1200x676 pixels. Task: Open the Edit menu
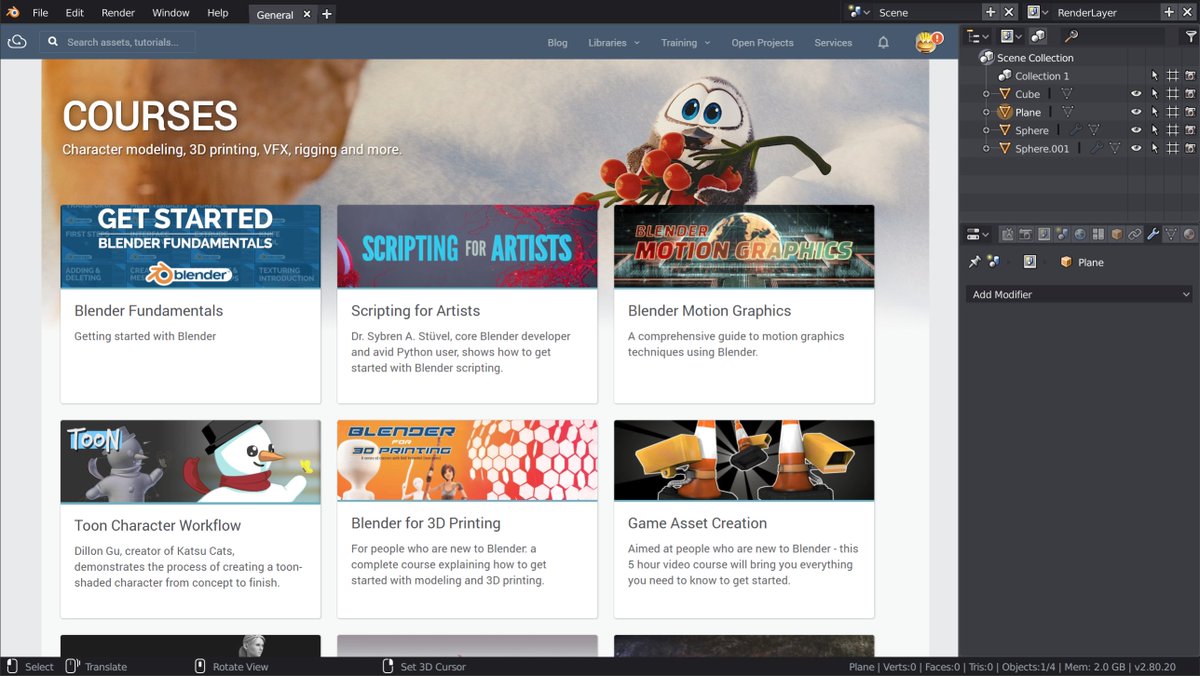pos(75,13)
